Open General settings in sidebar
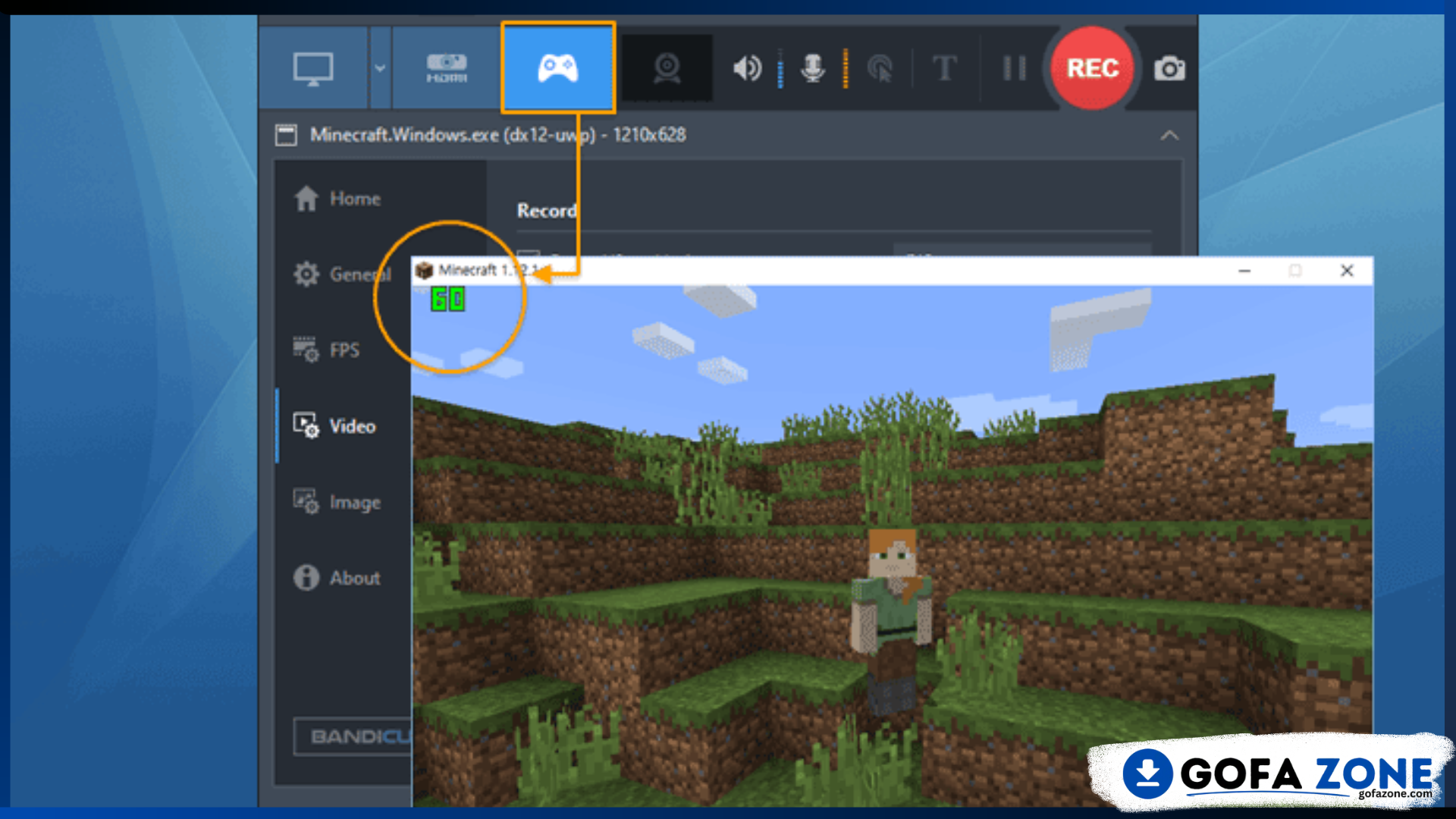The image size is (1456, 819). click(342, 274)
